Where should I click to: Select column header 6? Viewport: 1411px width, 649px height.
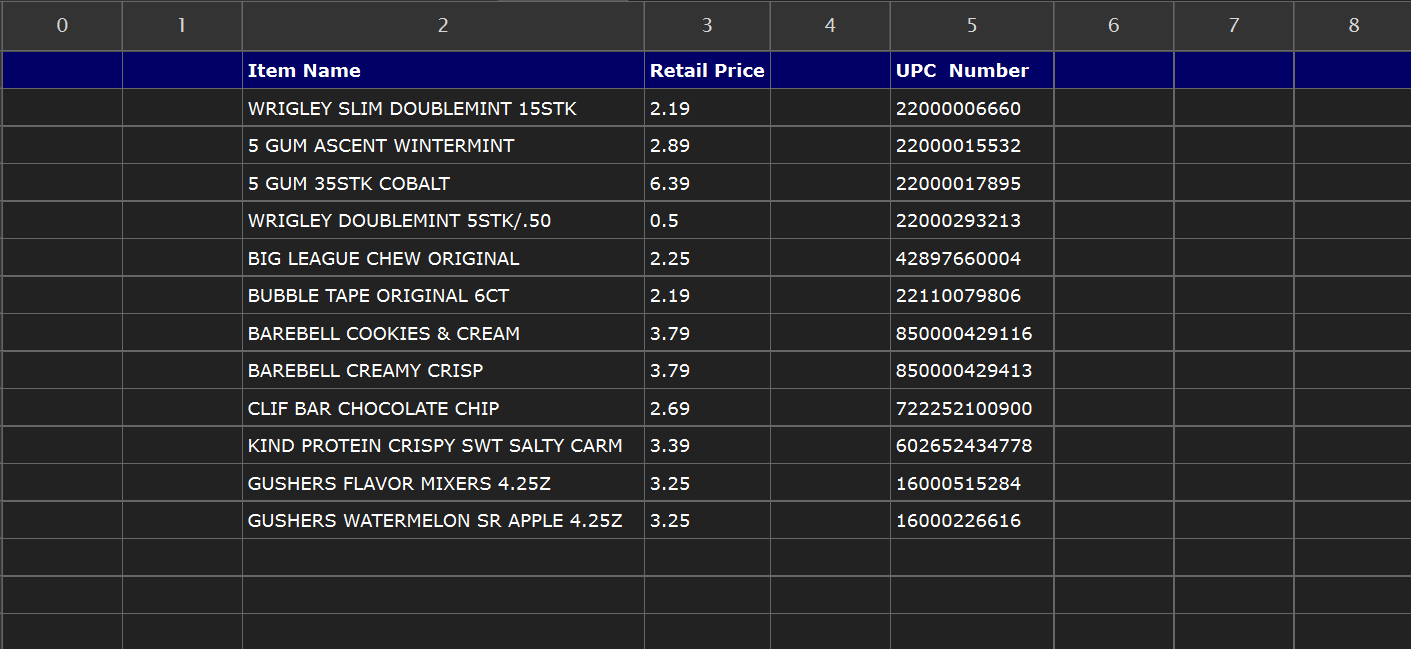1114,26
